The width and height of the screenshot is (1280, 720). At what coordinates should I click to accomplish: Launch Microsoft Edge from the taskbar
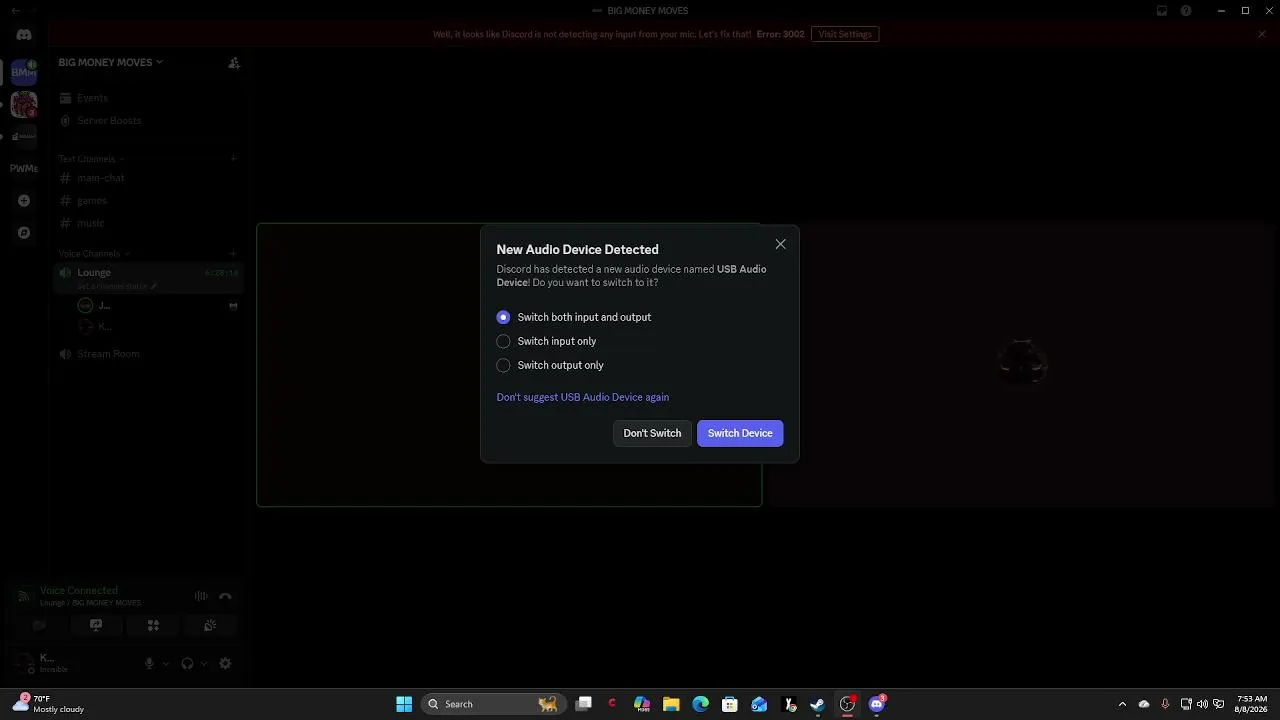(x=701, y=704)
